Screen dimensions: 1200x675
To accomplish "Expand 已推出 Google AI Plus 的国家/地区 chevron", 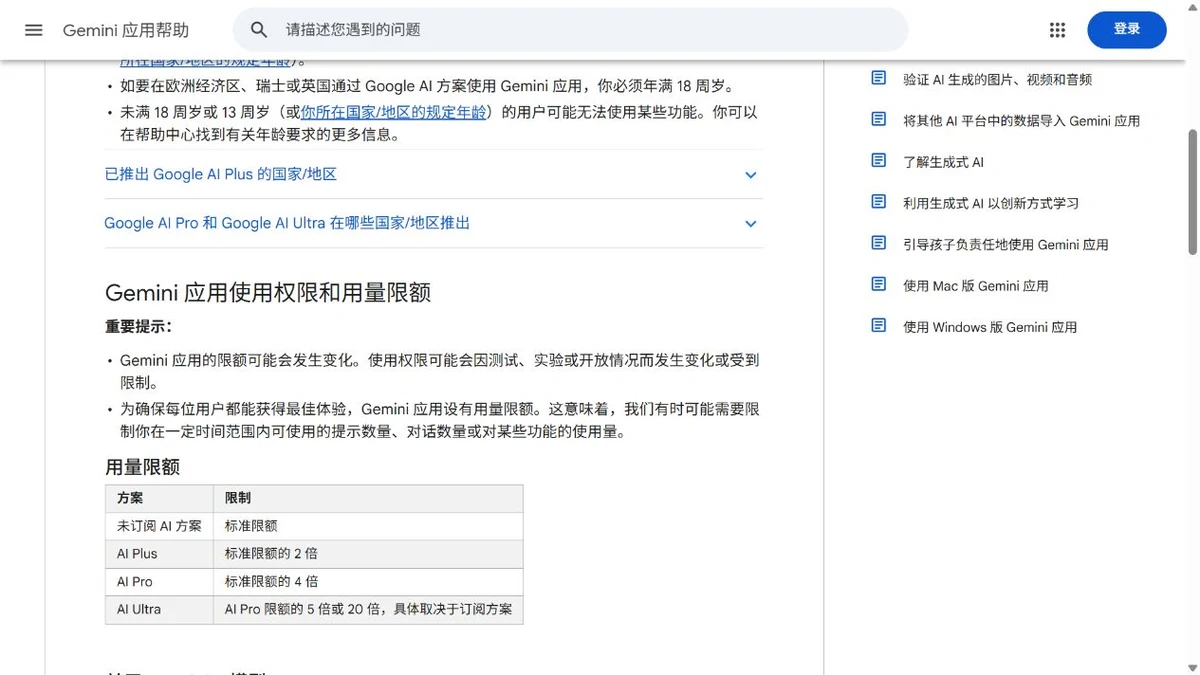I will (751, 175).
